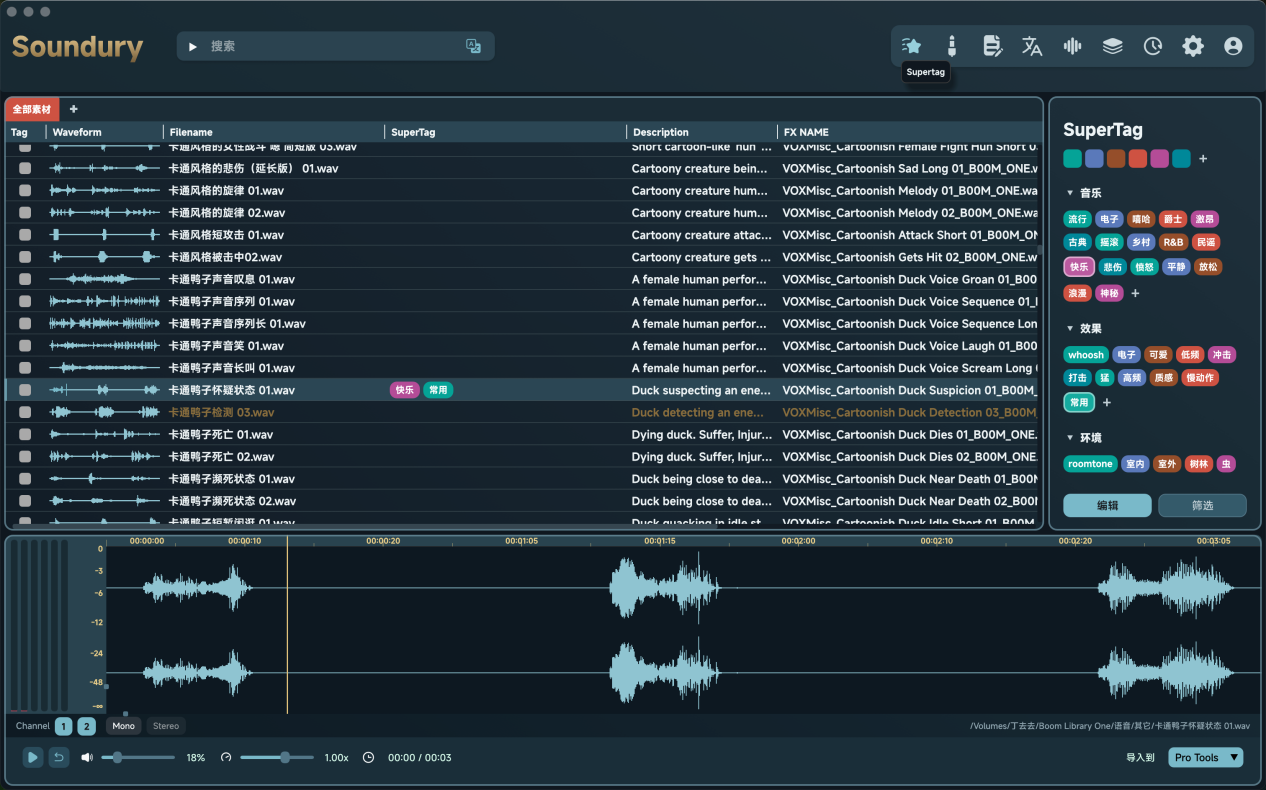Screen dimensions: 1266x790
Task: Switch to Stereo mode
Action: coord(166,726)
